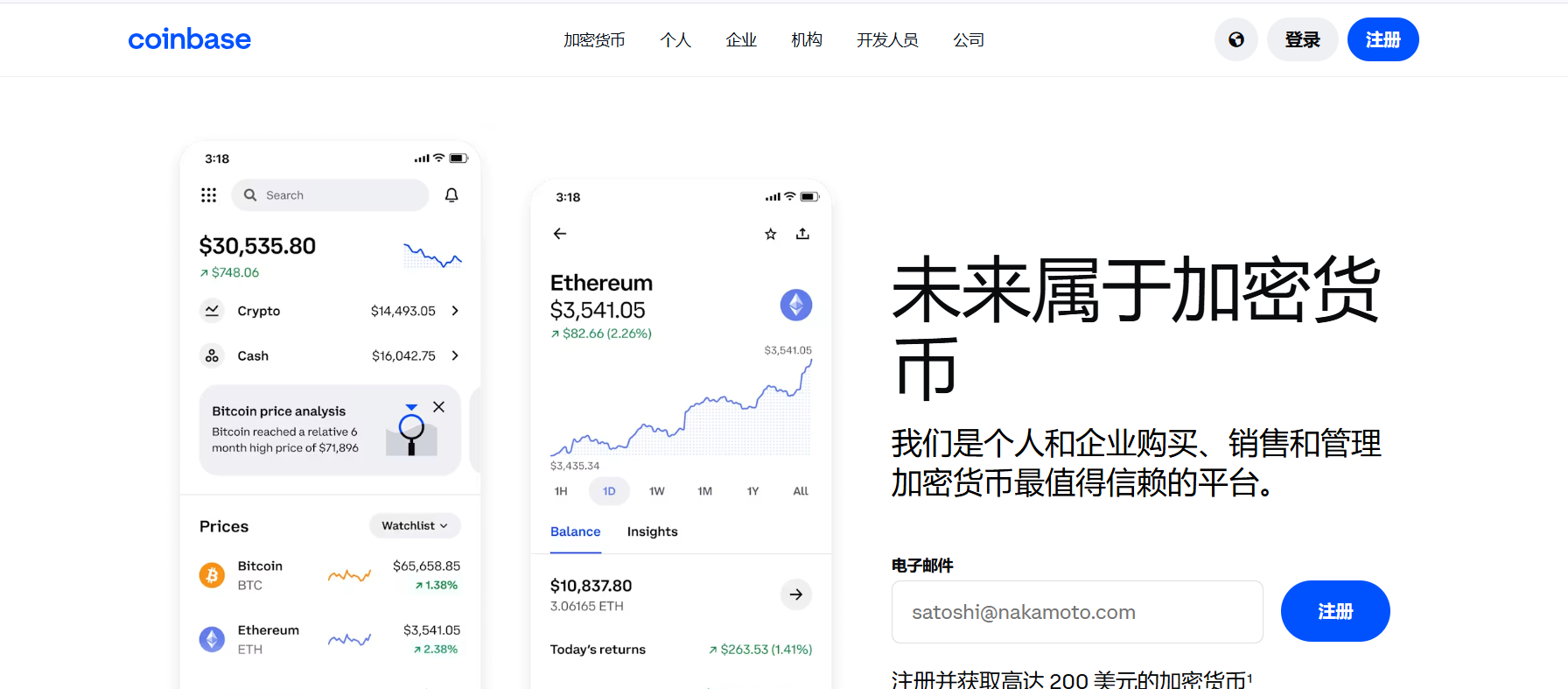This screenshot has width=1568, height=689.
Task: Click the 3.06165 ETH amount
Action: 587,607
